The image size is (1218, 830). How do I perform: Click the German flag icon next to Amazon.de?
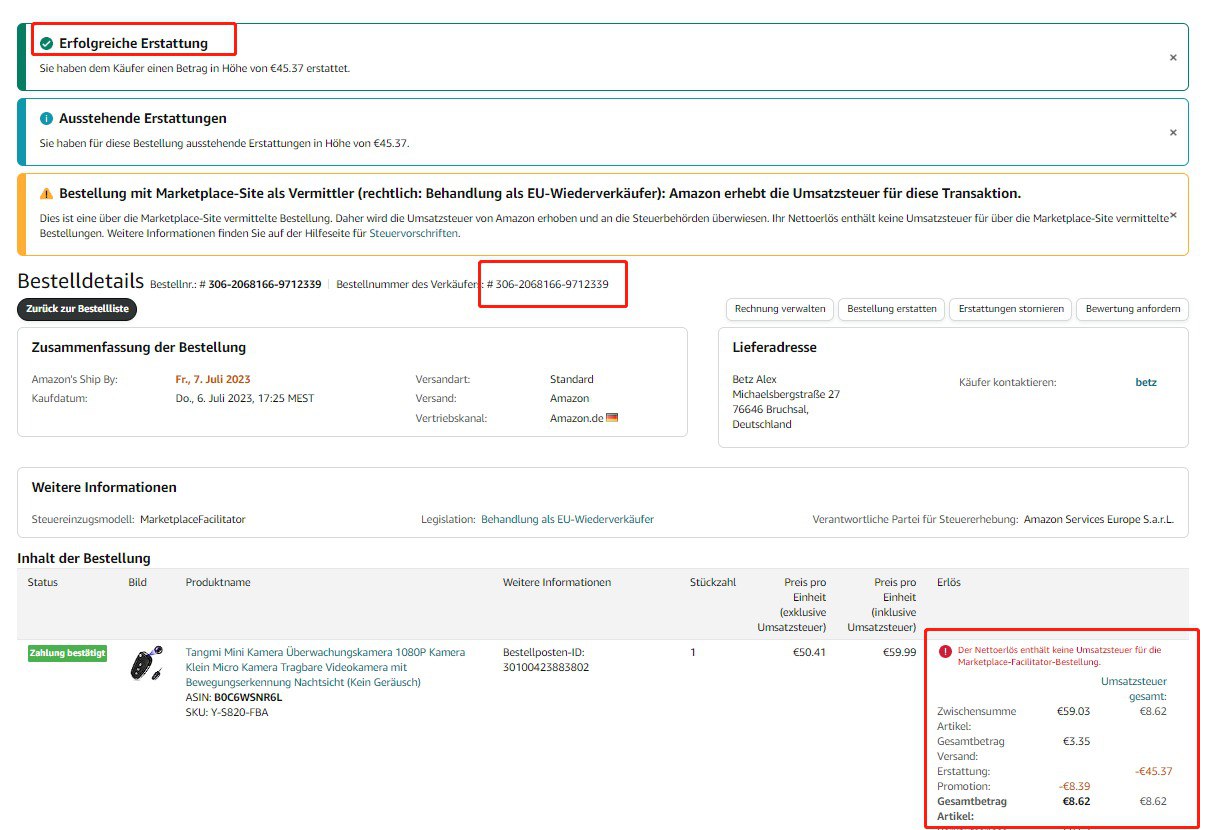(x=612, y=418)
